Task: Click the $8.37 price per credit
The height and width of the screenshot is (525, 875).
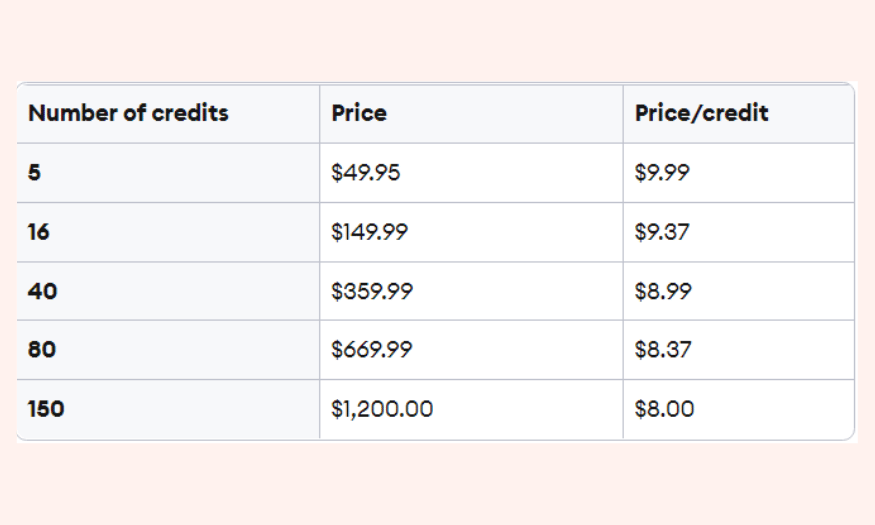Action: [663, 350]
